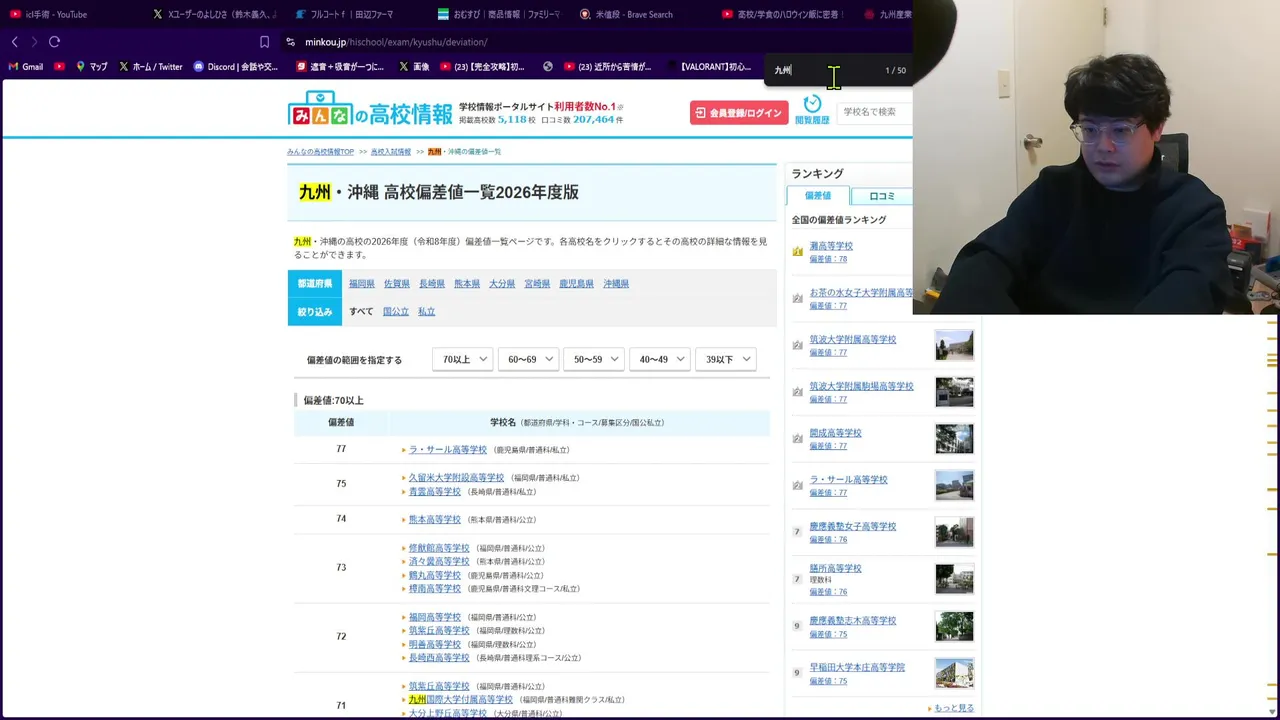
Task: Open 修猷館高等学校 link
Action: (439, 548)
